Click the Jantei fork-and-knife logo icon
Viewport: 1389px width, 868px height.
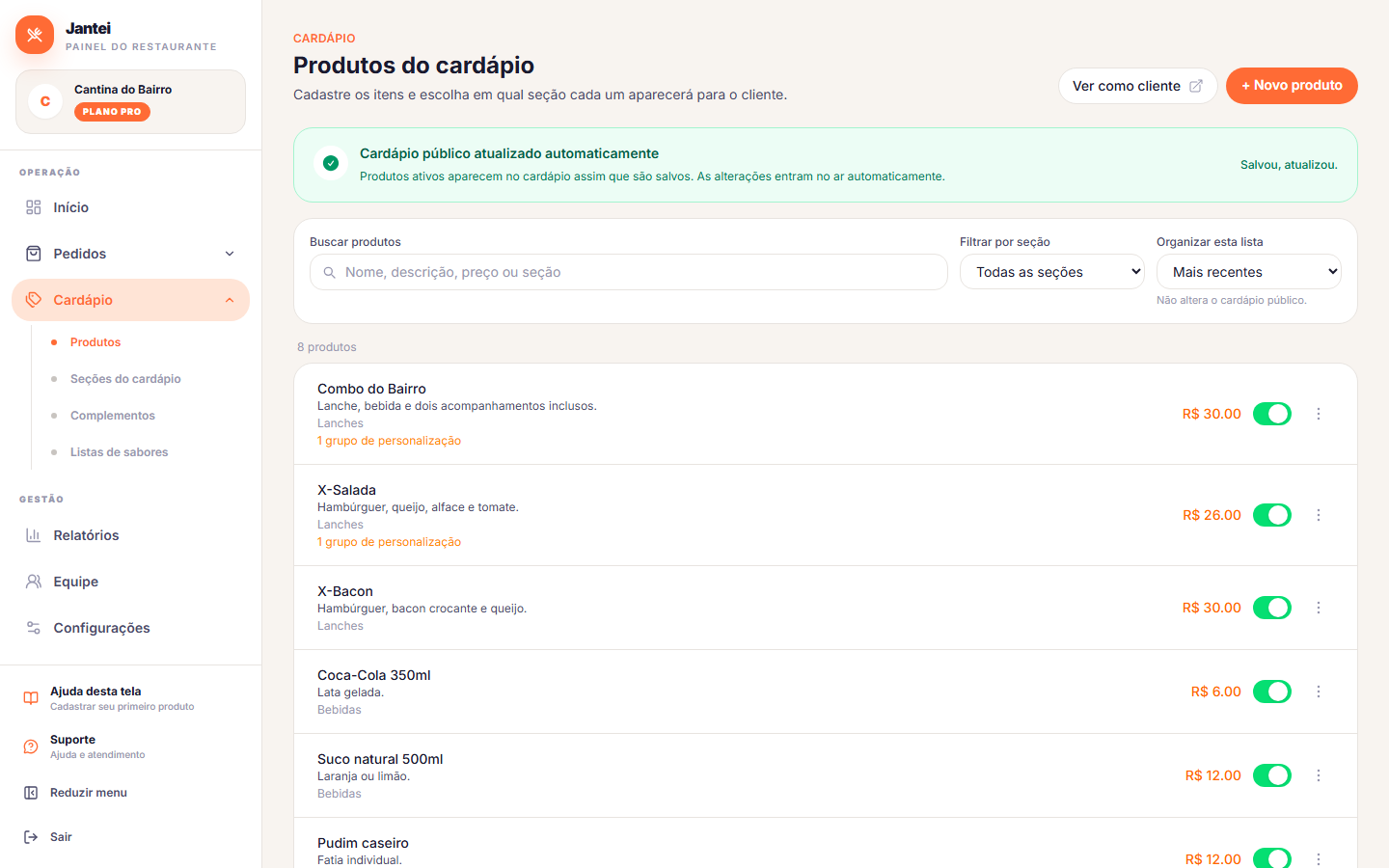(35, 35)
